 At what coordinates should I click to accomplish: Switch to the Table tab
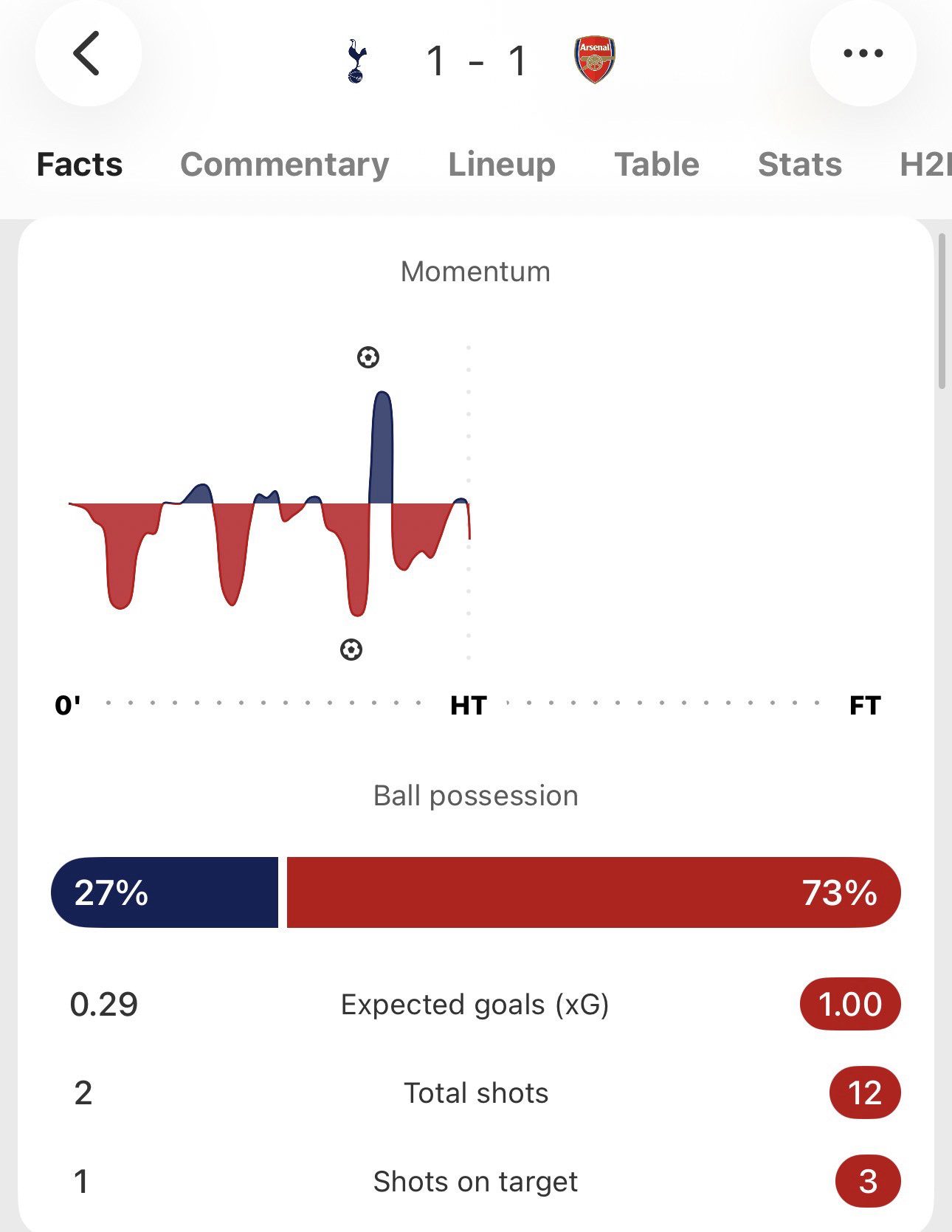pos(657,164)
